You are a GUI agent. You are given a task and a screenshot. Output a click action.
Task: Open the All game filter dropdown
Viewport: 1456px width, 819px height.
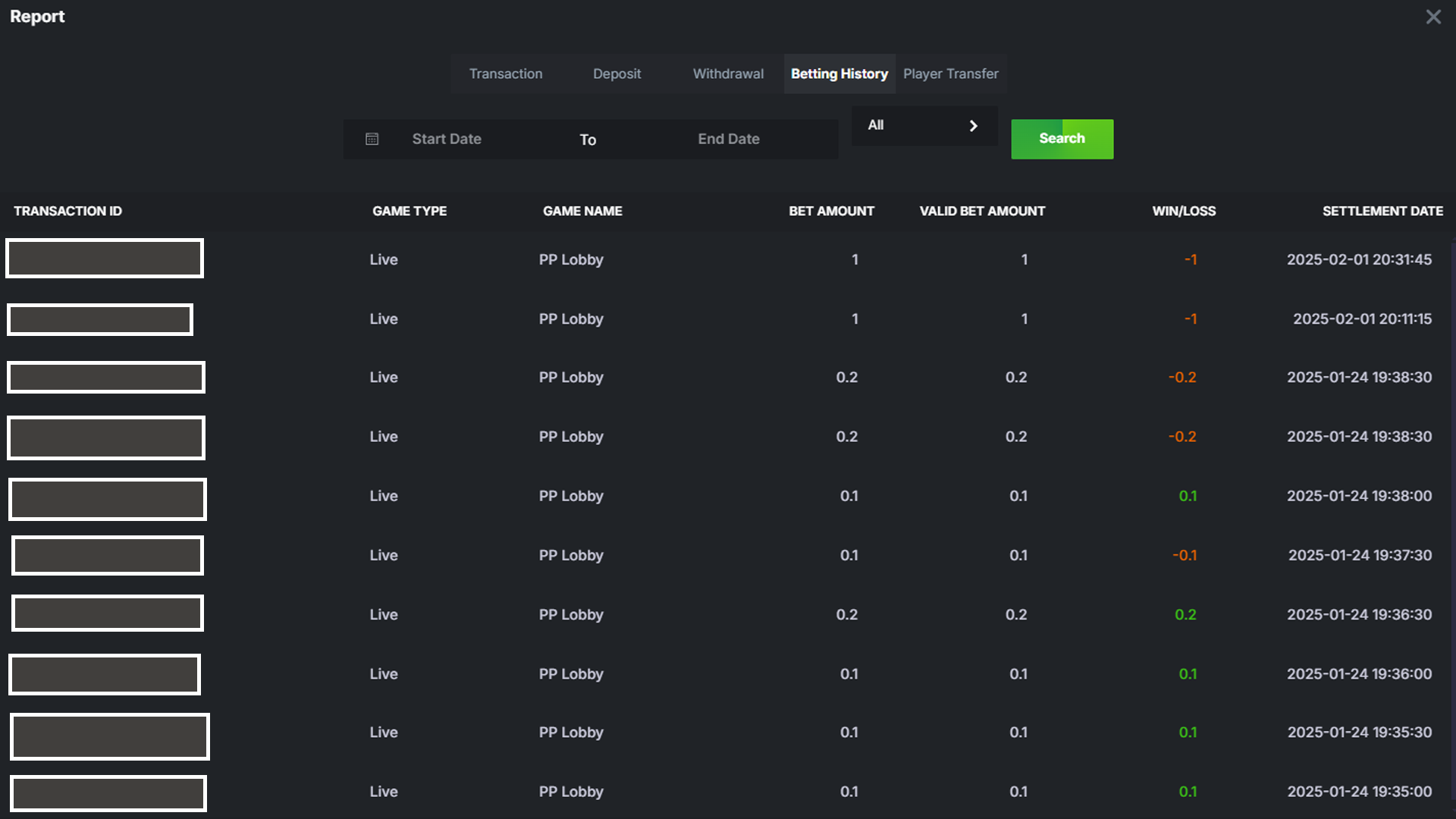click(923, 126)
